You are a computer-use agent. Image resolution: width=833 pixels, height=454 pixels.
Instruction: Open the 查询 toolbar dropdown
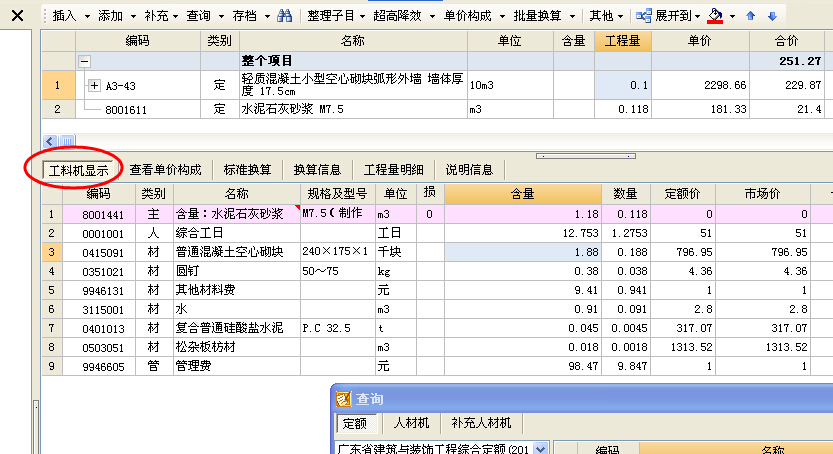pyautogui.click(x=205, y=16)
